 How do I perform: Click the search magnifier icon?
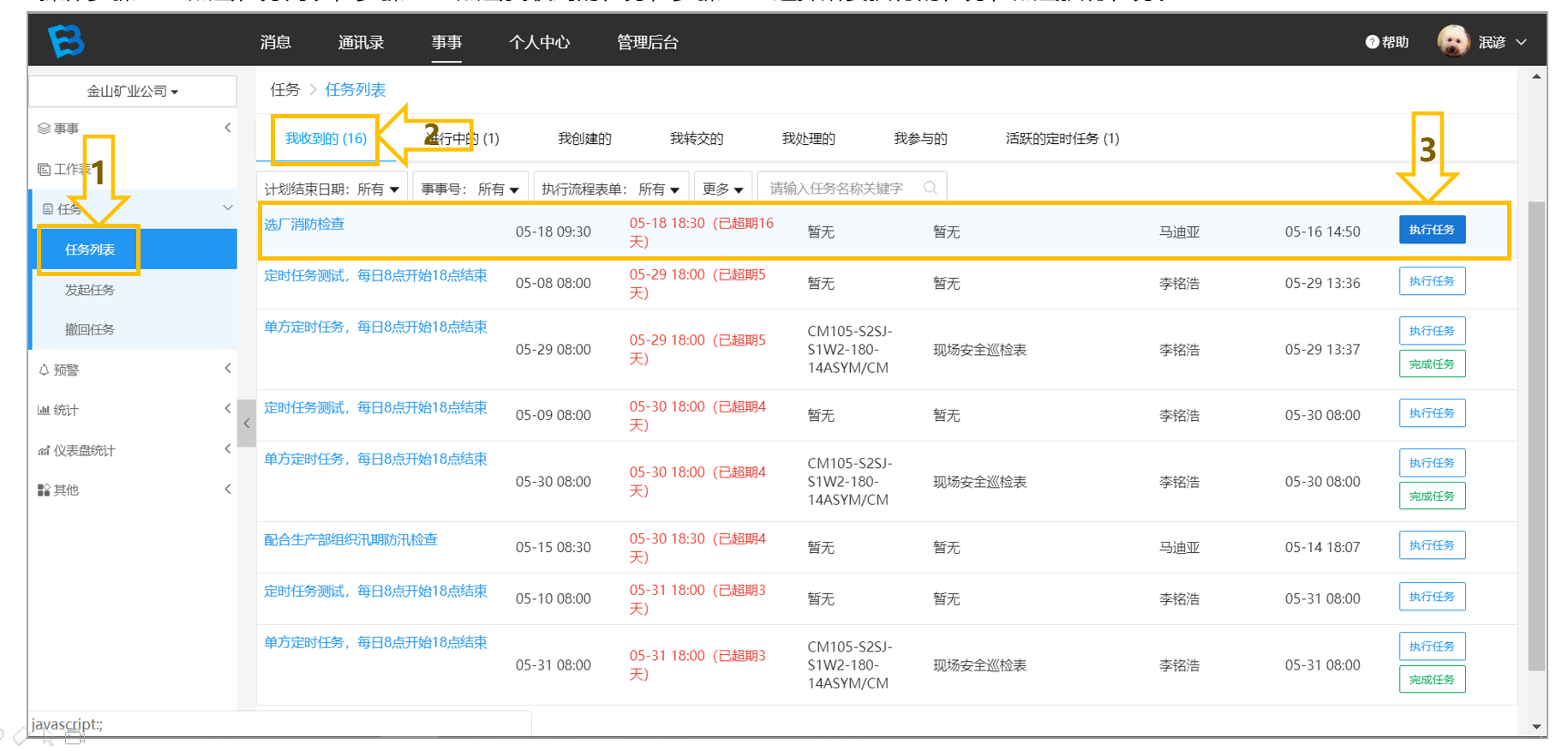coord(930,188)
